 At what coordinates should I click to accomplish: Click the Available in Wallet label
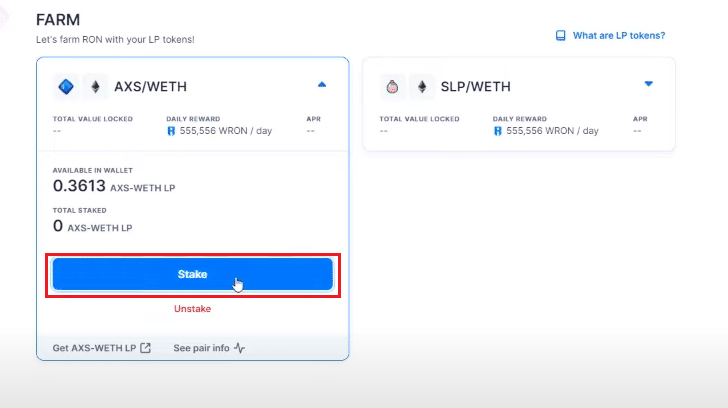pos(93,170)
